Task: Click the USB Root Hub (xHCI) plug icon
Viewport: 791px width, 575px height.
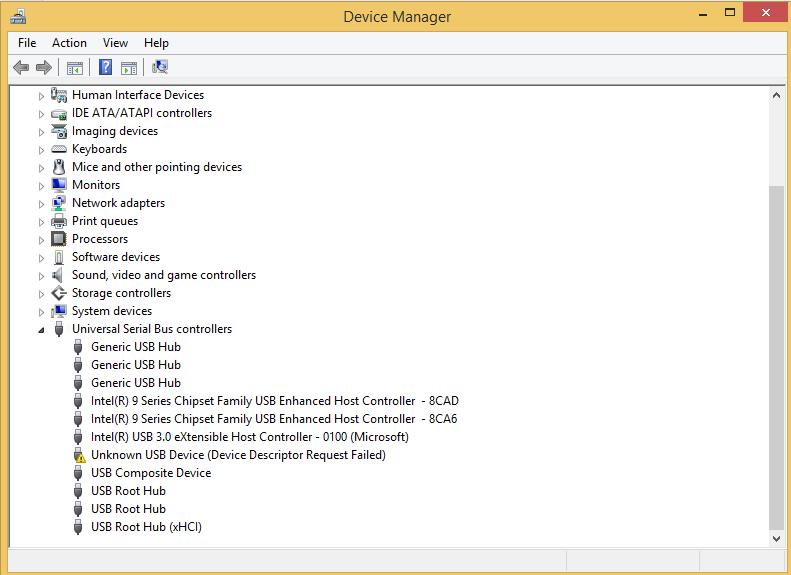Action: (78, 527)
